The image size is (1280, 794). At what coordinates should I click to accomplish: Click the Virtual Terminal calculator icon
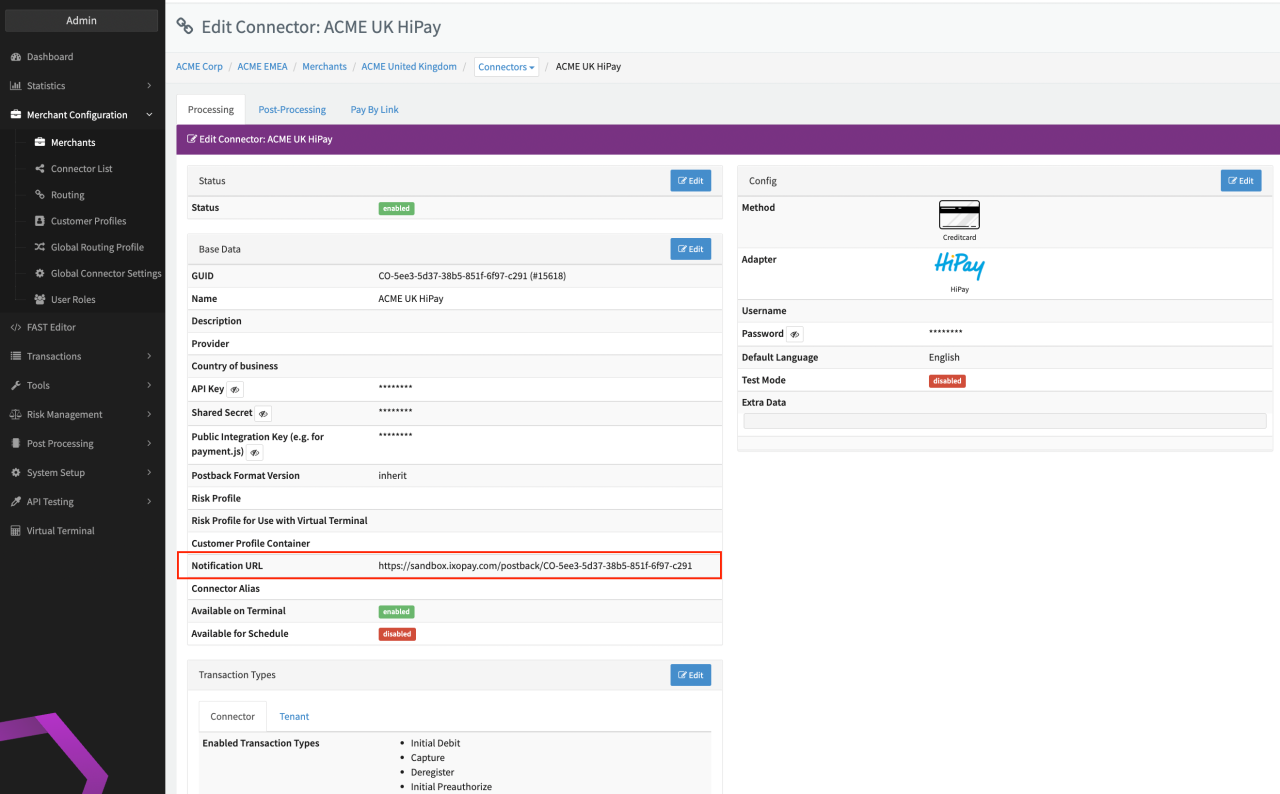click(16, 531)
